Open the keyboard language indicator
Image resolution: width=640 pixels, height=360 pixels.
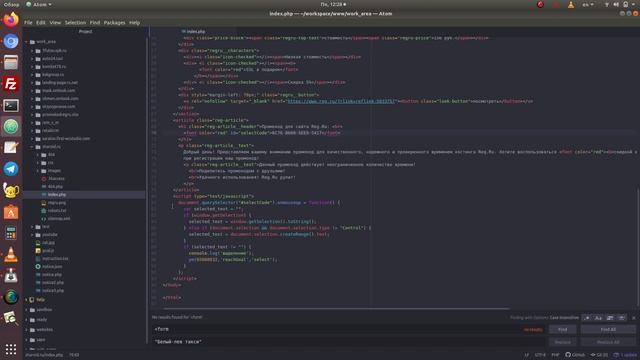(587, 4)
